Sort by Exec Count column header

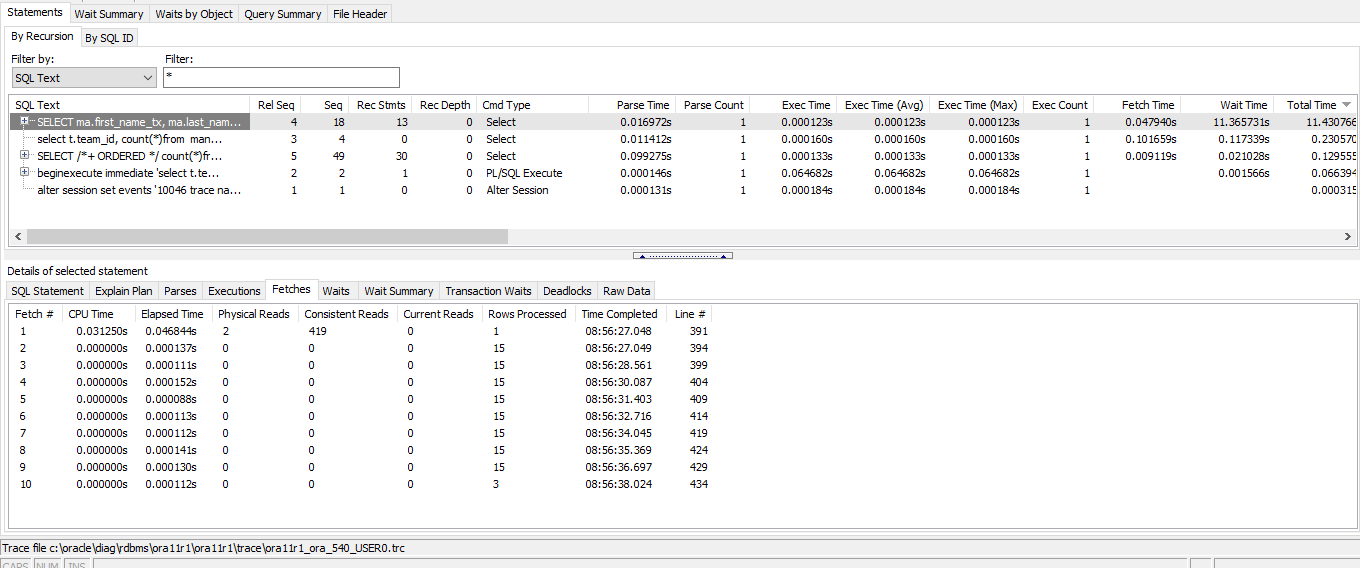(1059, 104)
